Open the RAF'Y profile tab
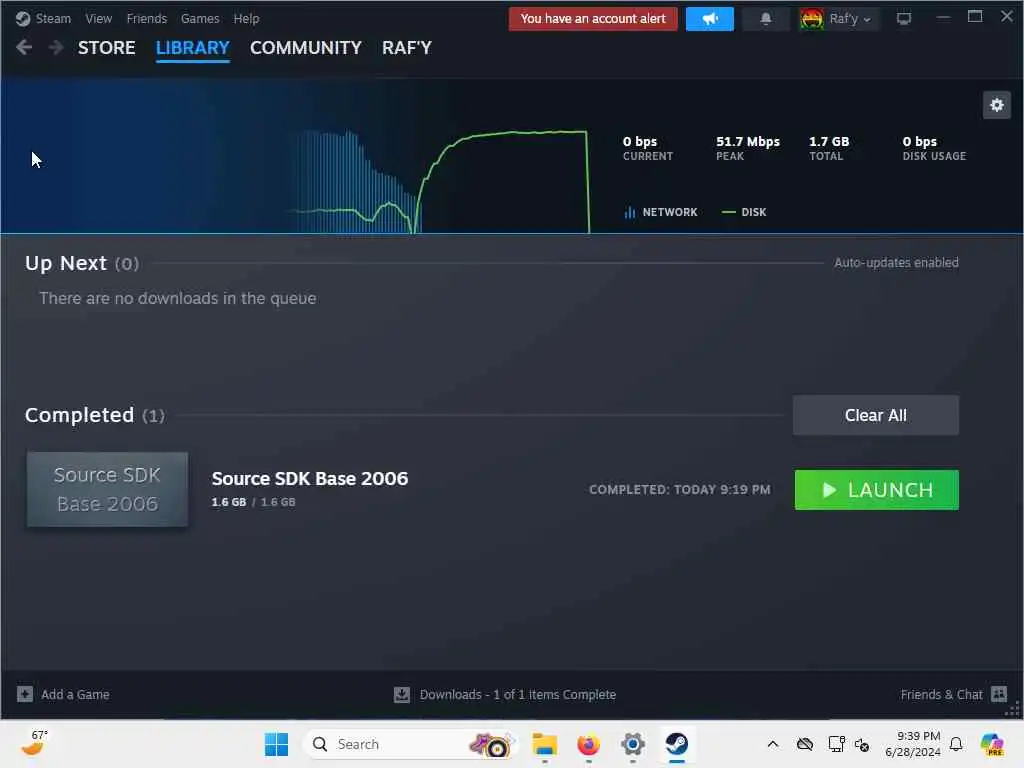 [407, 48]
